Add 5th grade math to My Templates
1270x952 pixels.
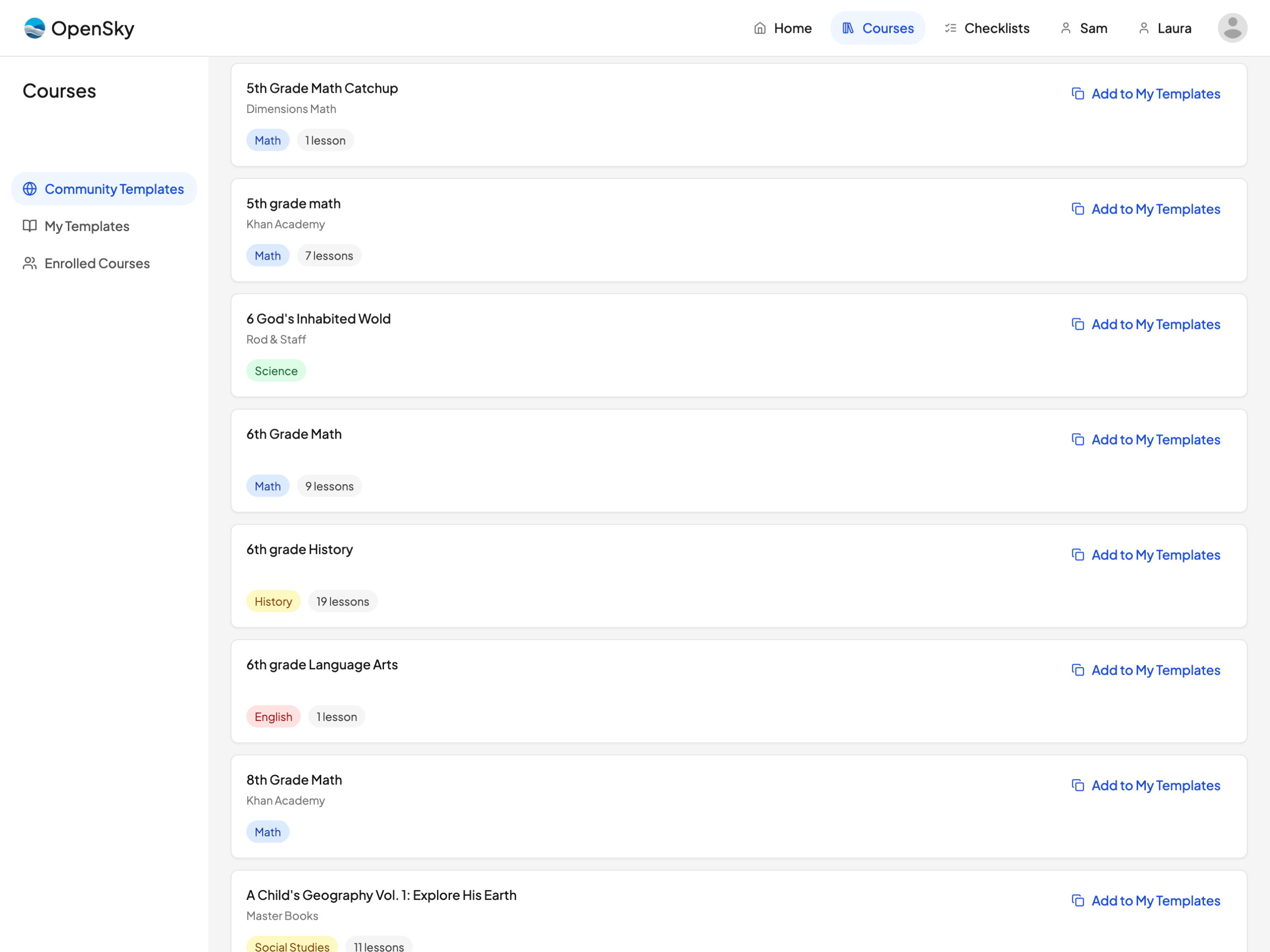tap(1145, 209)
